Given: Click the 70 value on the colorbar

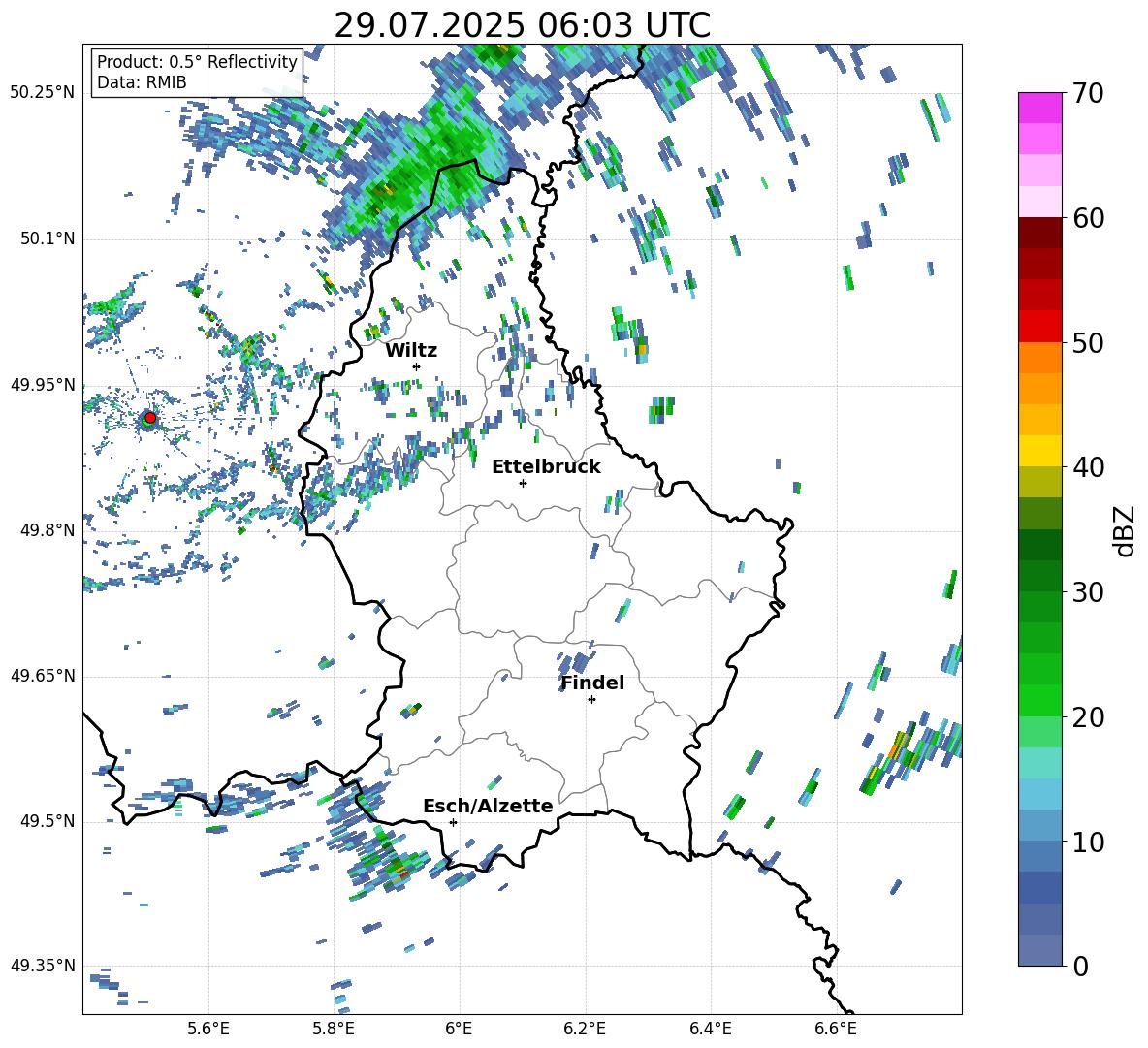Looking at the screenshot, I should pyautogui.click(x=1088, y=94).
